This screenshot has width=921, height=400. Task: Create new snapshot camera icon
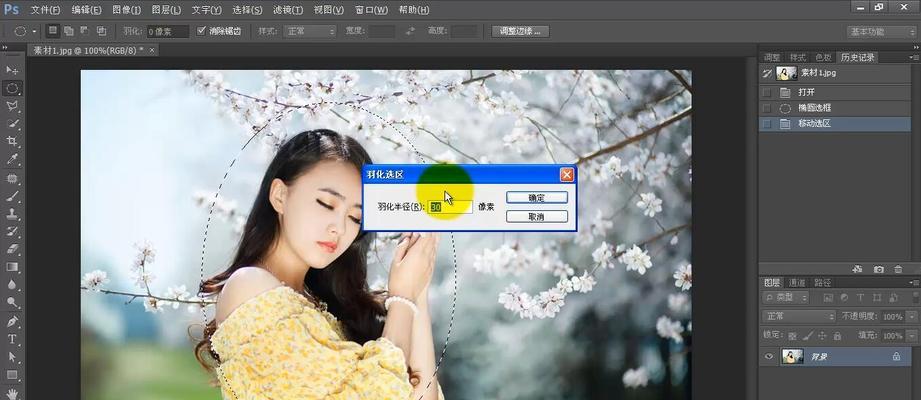click(x=879, y=269)
